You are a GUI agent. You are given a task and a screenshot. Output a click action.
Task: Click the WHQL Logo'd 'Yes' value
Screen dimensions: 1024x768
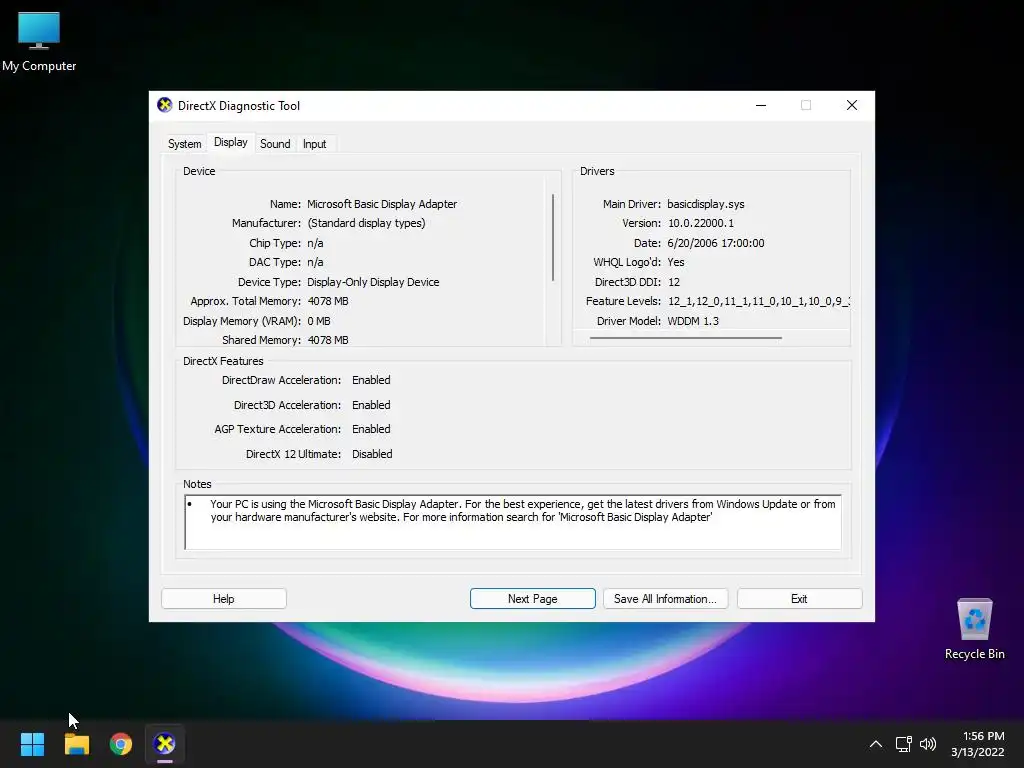[x=676, y=262]
